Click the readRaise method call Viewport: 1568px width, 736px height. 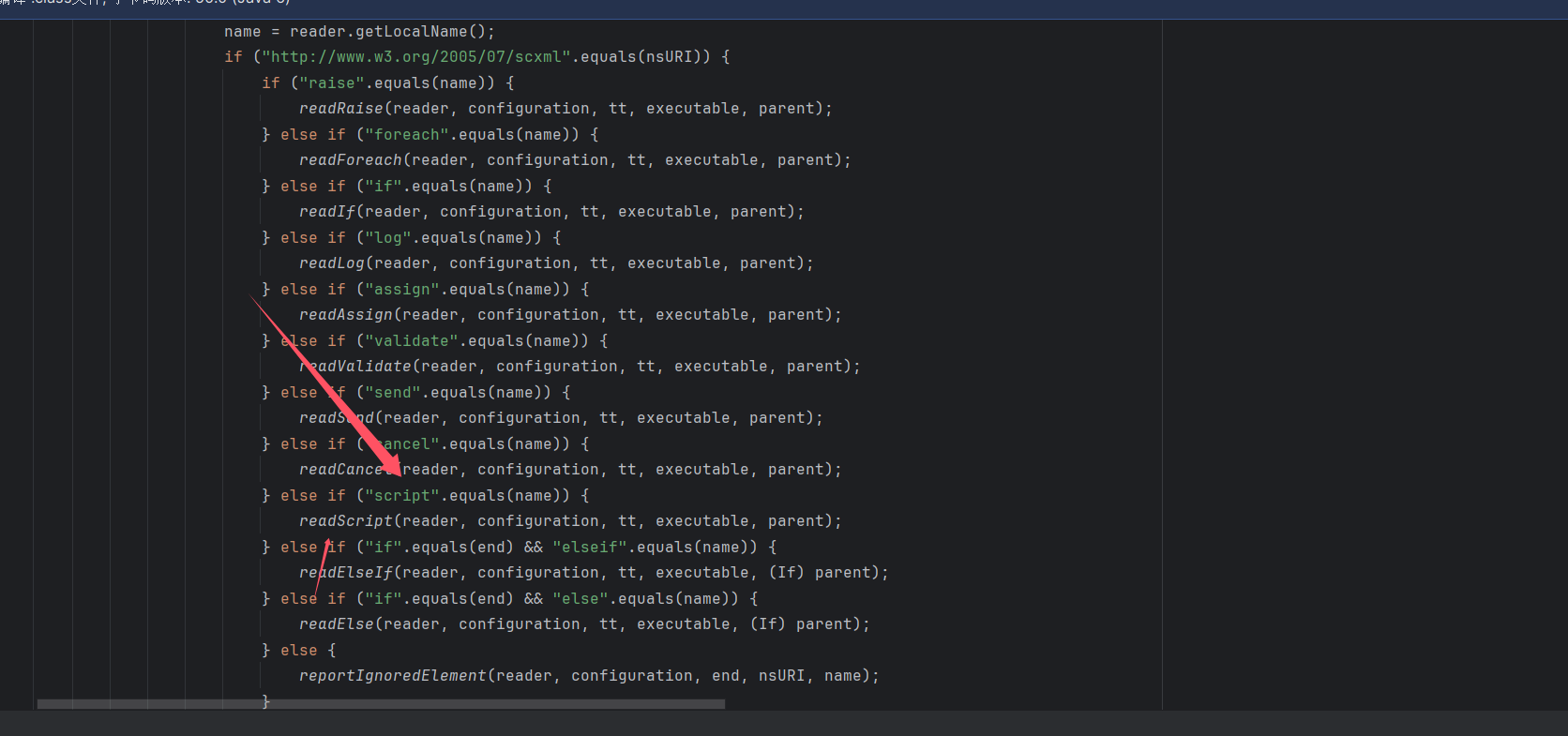click(341, 109)
